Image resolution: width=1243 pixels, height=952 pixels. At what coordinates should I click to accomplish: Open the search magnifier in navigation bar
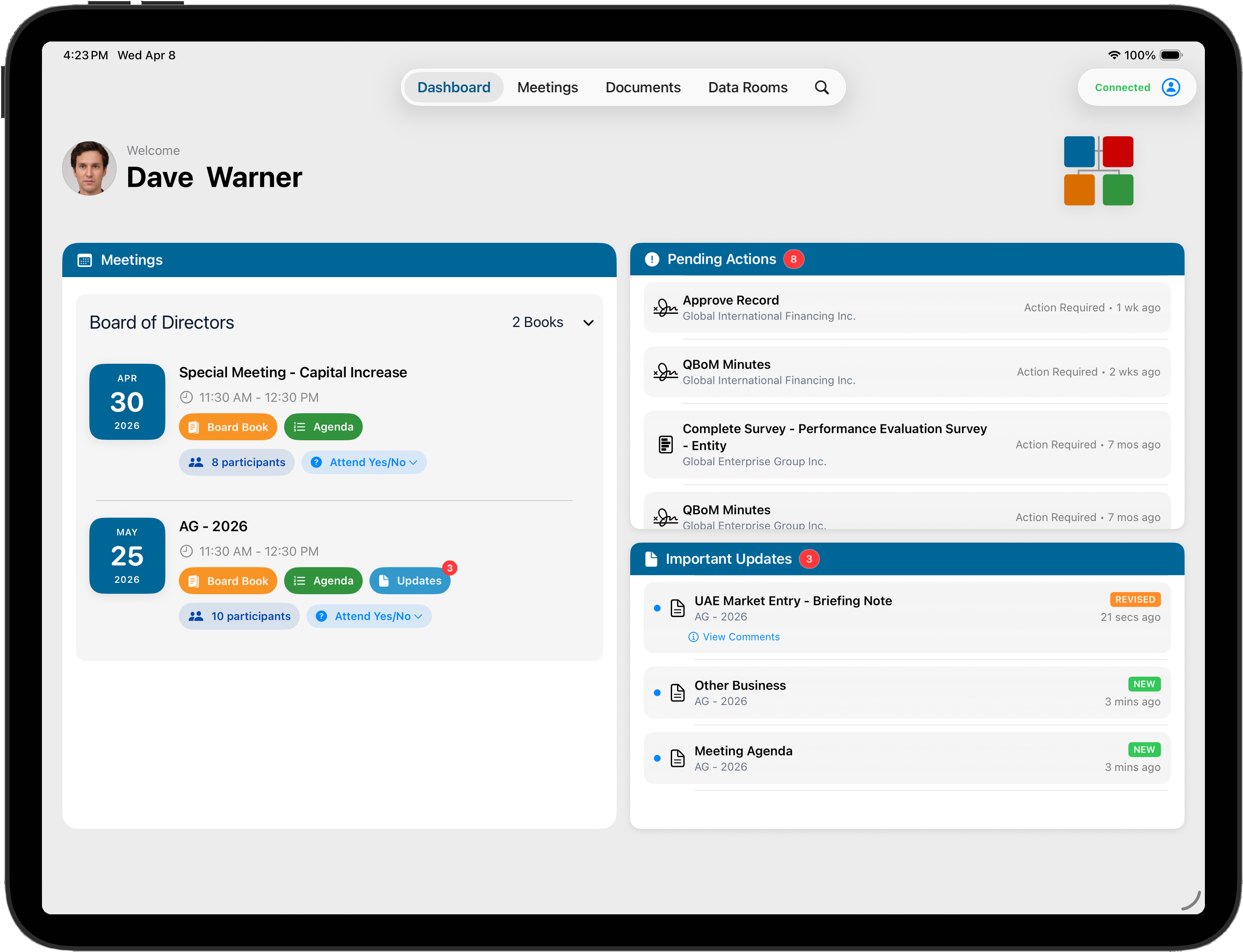click(x=821, y=87)
